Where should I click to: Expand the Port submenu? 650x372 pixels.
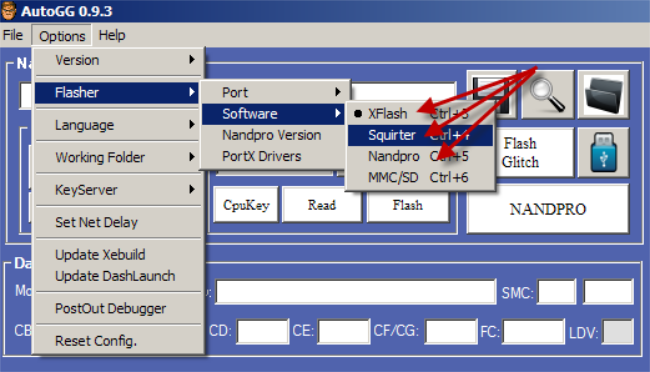[x=274, y=92]
